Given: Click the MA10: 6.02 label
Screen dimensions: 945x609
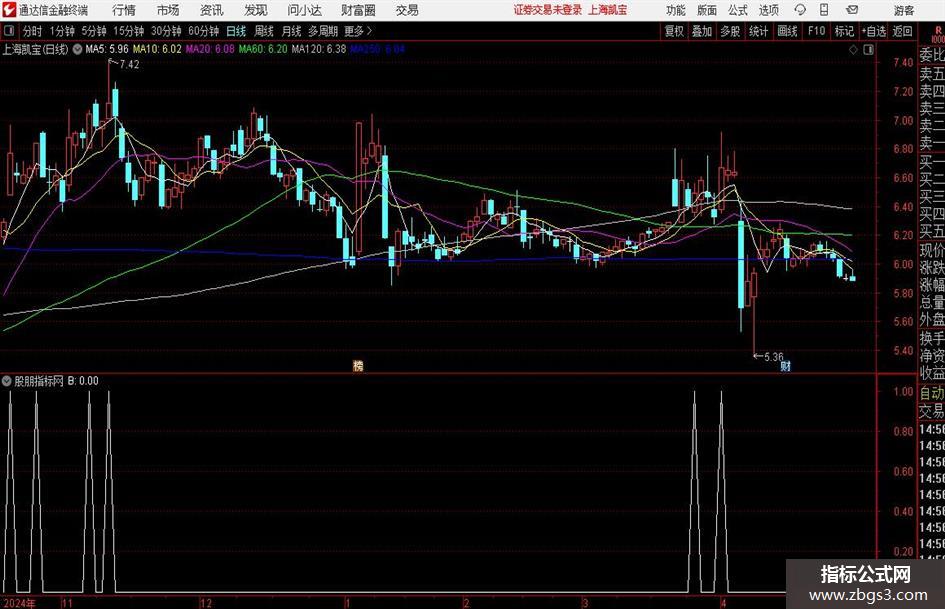Looking at the screenshot, I should pos(157,49).
